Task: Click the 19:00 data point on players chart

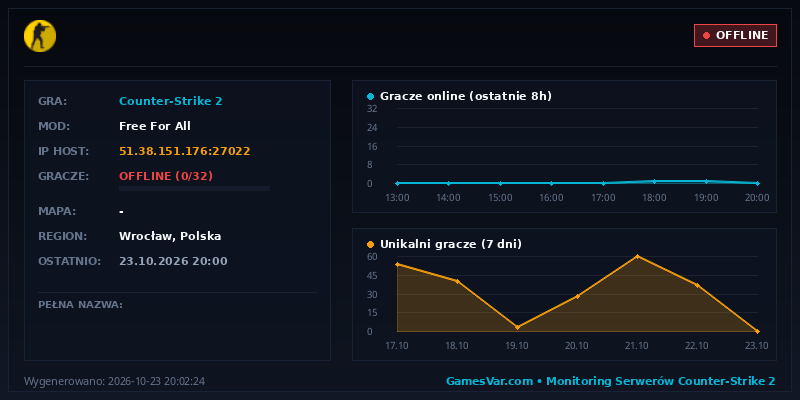Action: pos(706,181)
